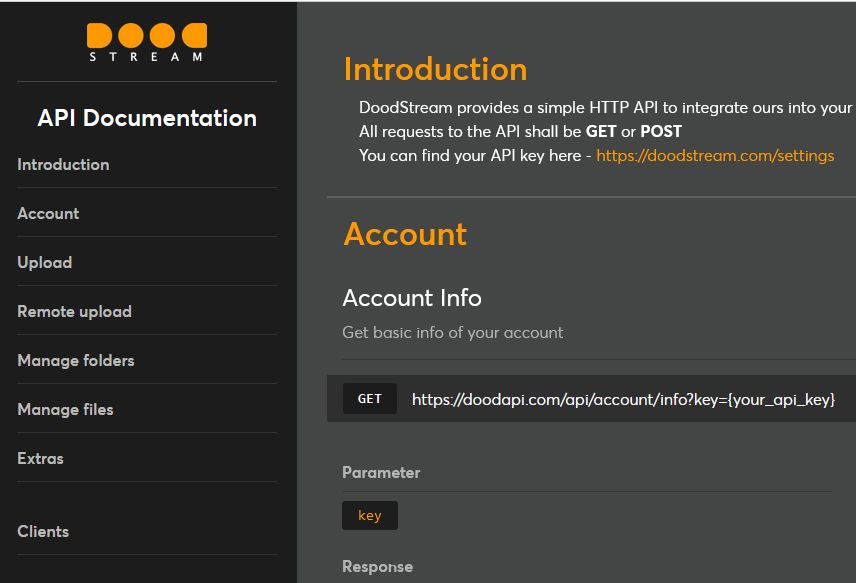Screen dimensions: 856x583
Task: Navigate to Manage folders
Action: pyautogui.click(x=75, y=361)
